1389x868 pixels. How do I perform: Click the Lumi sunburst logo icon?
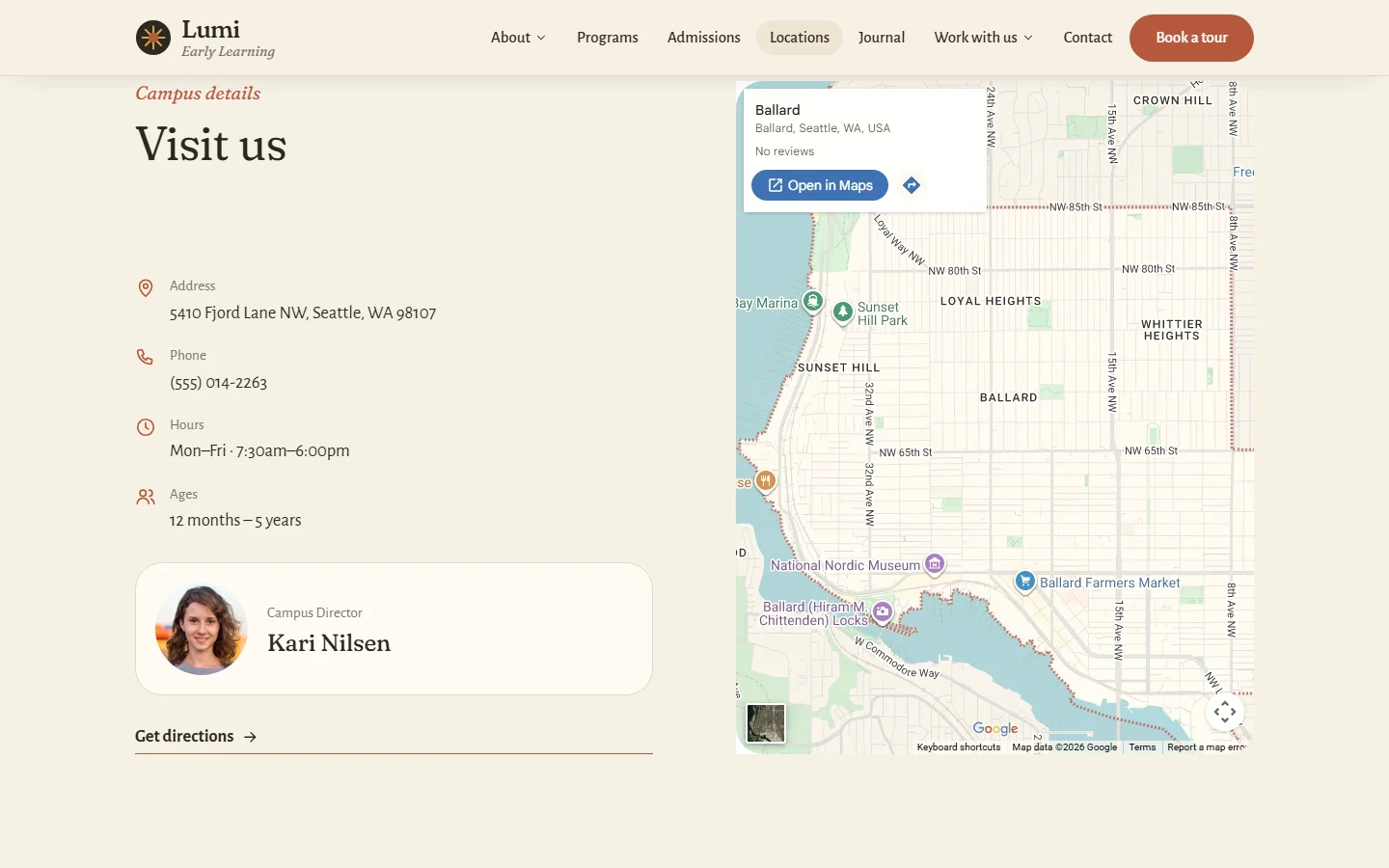pyautogui.click(x=152, y=38)
